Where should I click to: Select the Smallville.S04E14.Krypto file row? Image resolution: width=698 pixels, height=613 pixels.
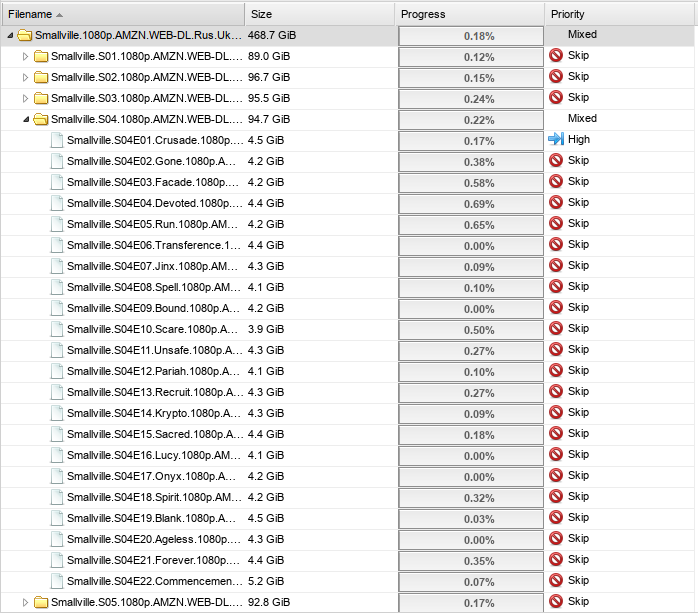347,413
